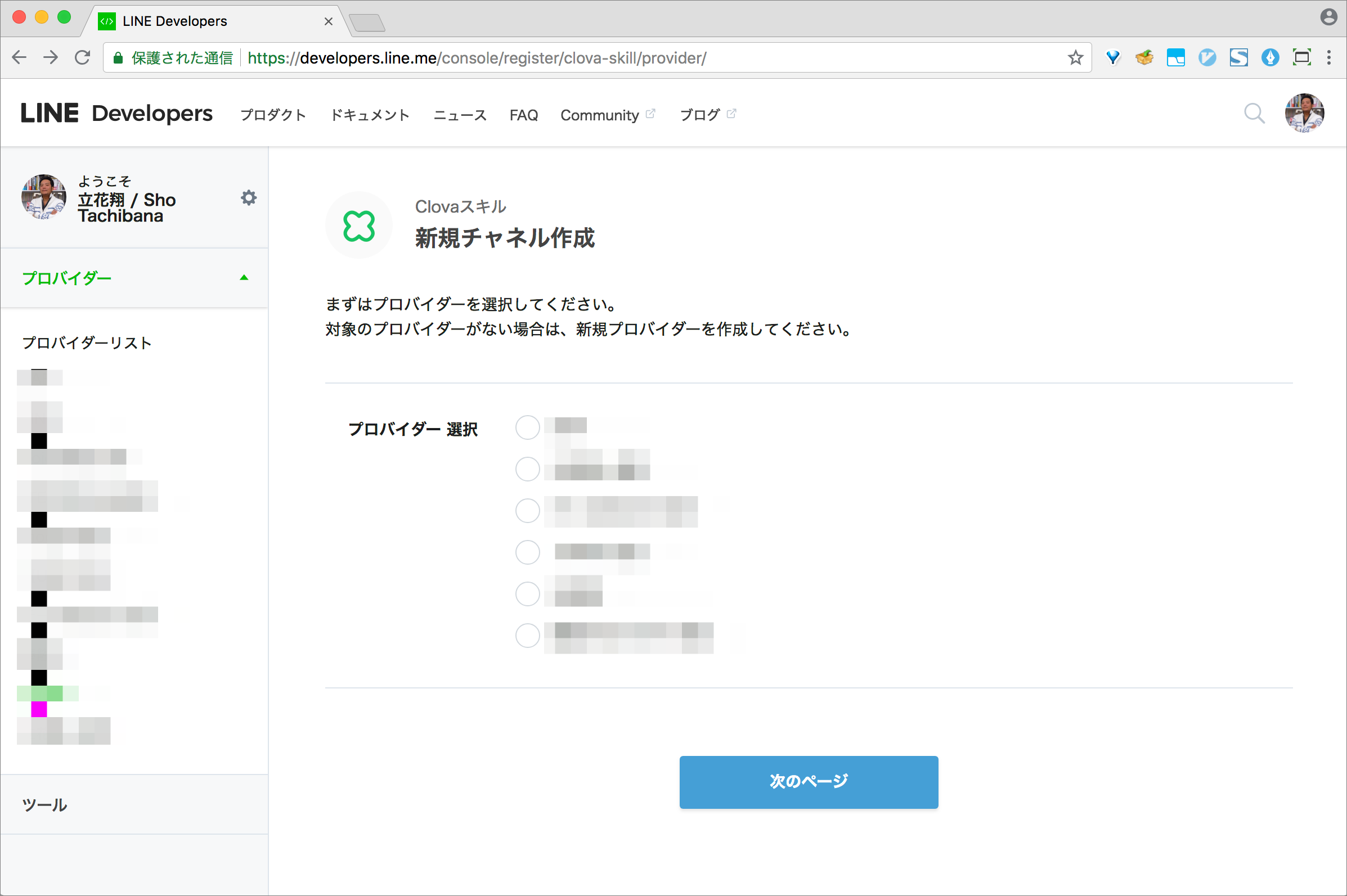Image resolution: width=1347 pixels, height=896 pixels.
Task: Click the 保護された通信 security label
Action: (x=182, y=58)
